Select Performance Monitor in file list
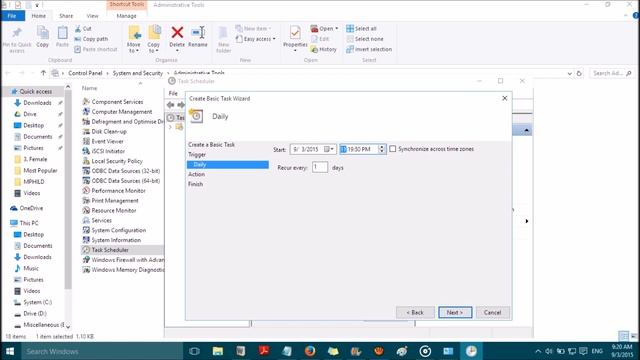640x360 pixels. [118, 191]
